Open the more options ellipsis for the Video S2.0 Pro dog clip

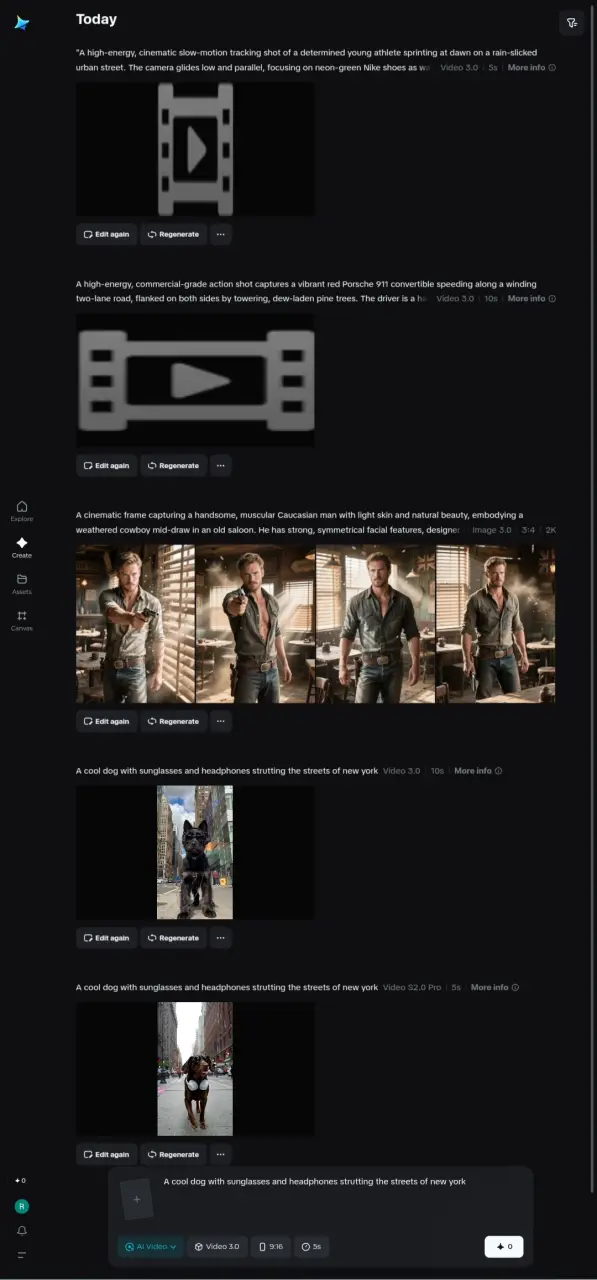(x=221, y=1154)
